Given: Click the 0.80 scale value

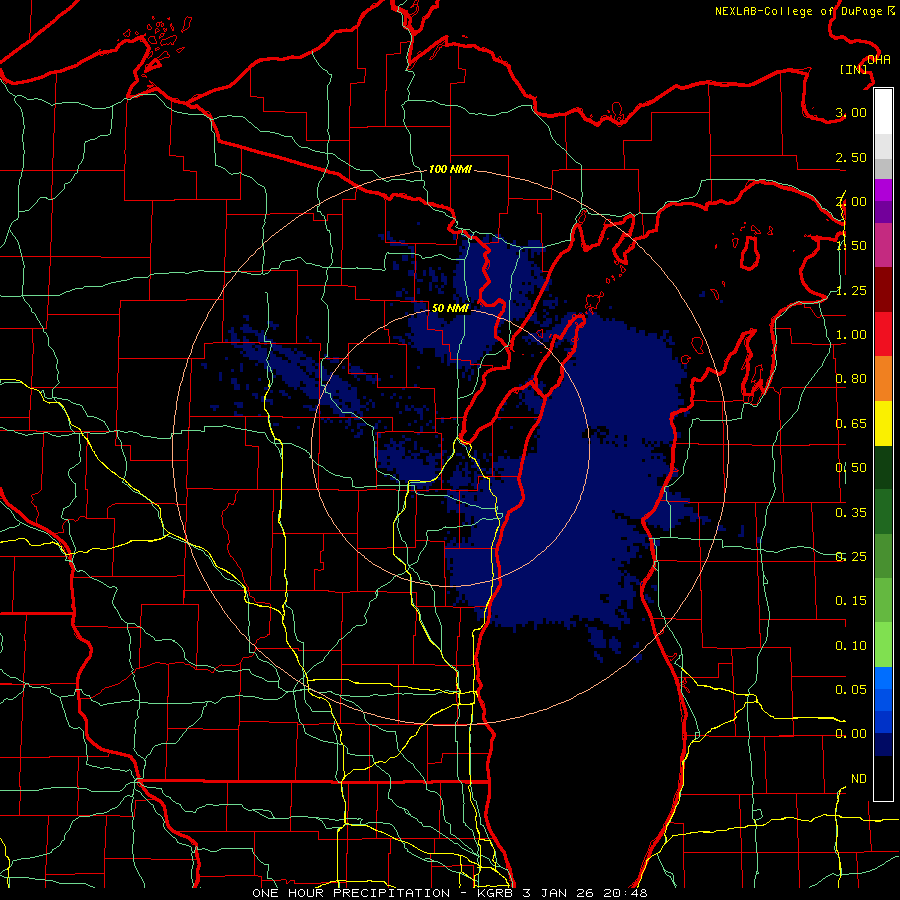Looking at the screenshot, I should (x=851, y=379).
